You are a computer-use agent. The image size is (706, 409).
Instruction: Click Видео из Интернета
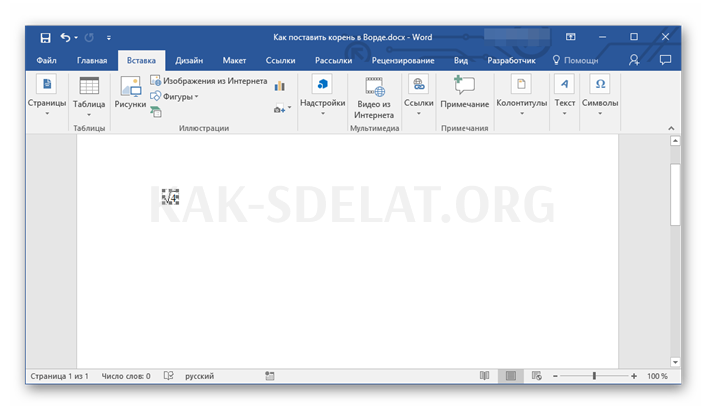pyautogui.click(x=374, y=98)
